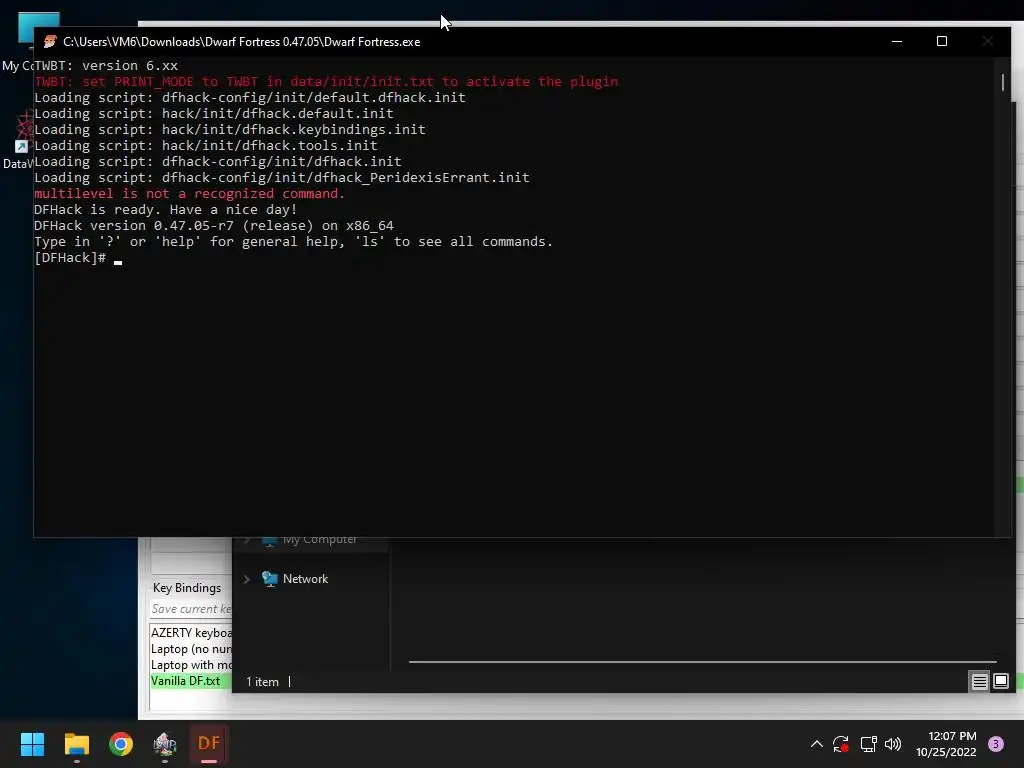The image size is (1024, 768).
Task: Click the Explorer horizontal scrollbar
Action: click(x=702, y=662)
